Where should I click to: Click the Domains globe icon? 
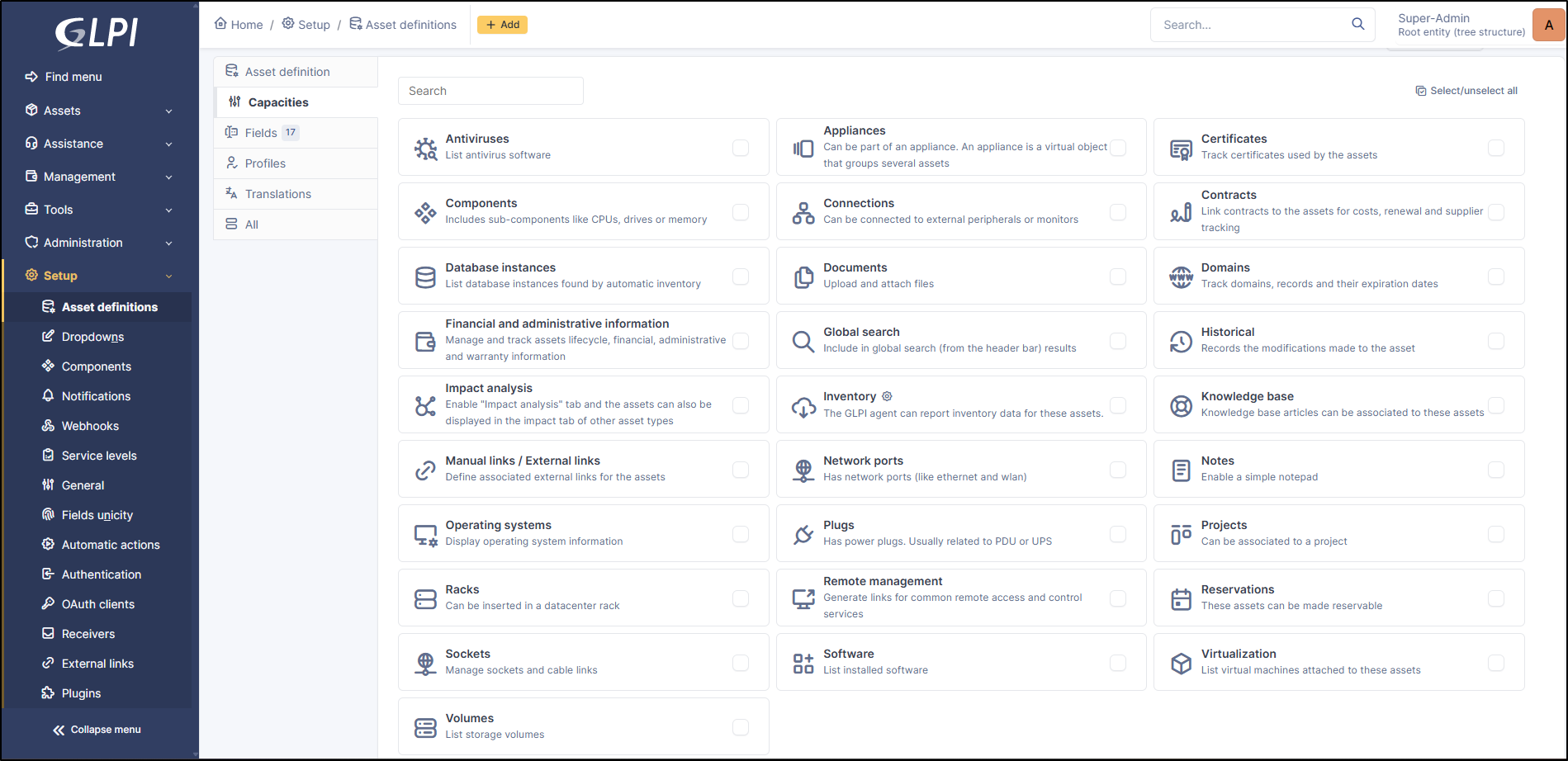tap(1181, 277)
